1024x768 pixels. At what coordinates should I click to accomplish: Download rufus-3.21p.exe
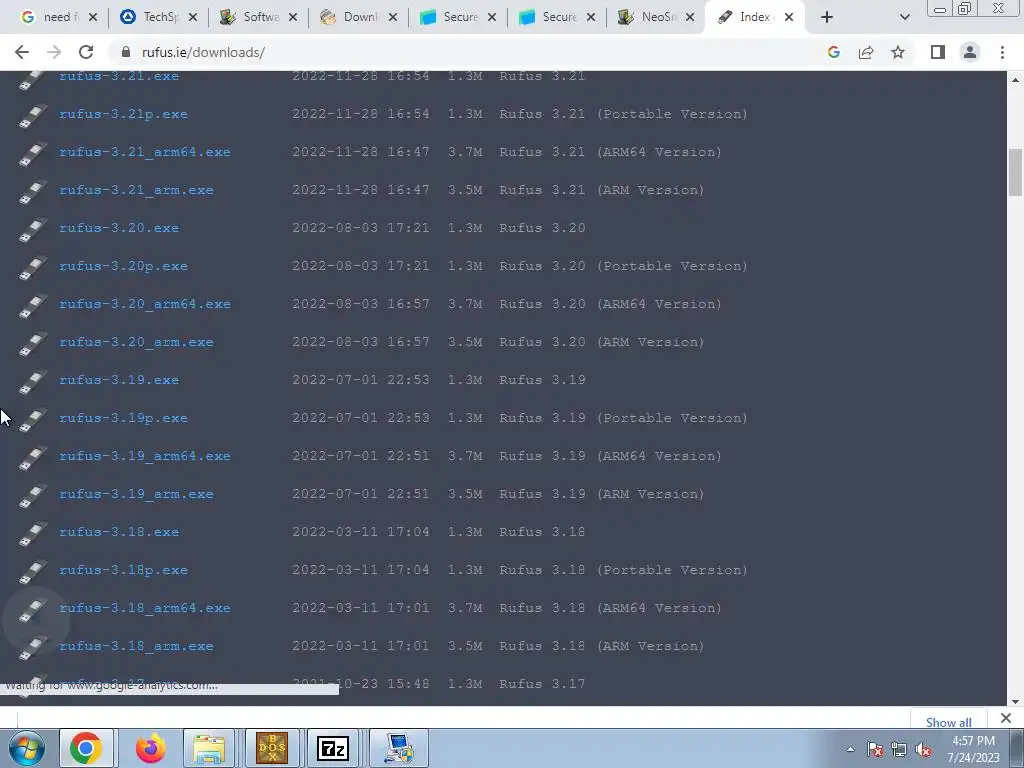click(123, 114)
